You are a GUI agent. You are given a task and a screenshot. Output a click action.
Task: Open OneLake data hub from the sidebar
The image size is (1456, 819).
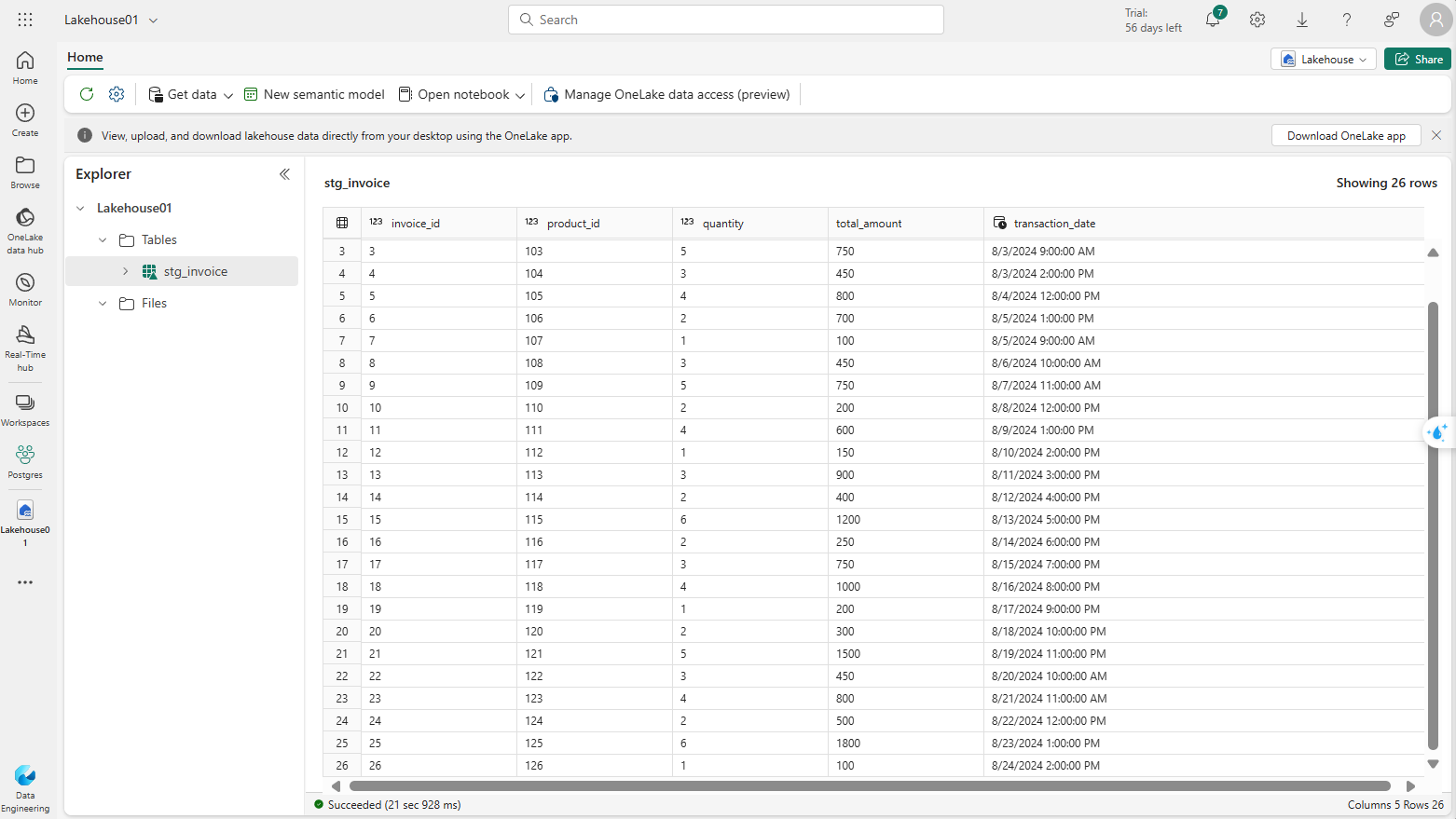pyautogui.click(x=25, y=230)
